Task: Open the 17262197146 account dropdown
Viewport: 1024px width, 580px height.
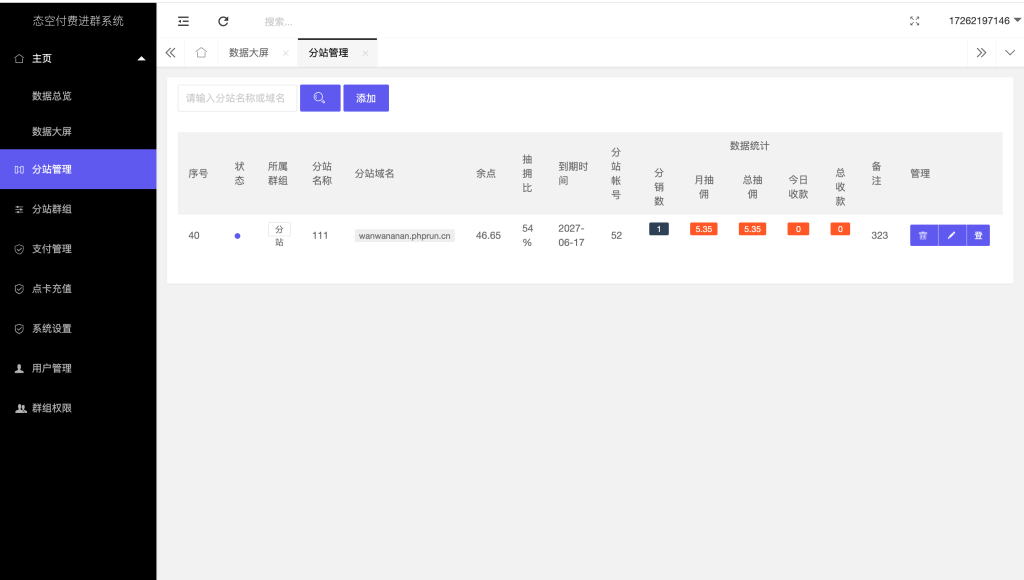Action: pos(984,20)
